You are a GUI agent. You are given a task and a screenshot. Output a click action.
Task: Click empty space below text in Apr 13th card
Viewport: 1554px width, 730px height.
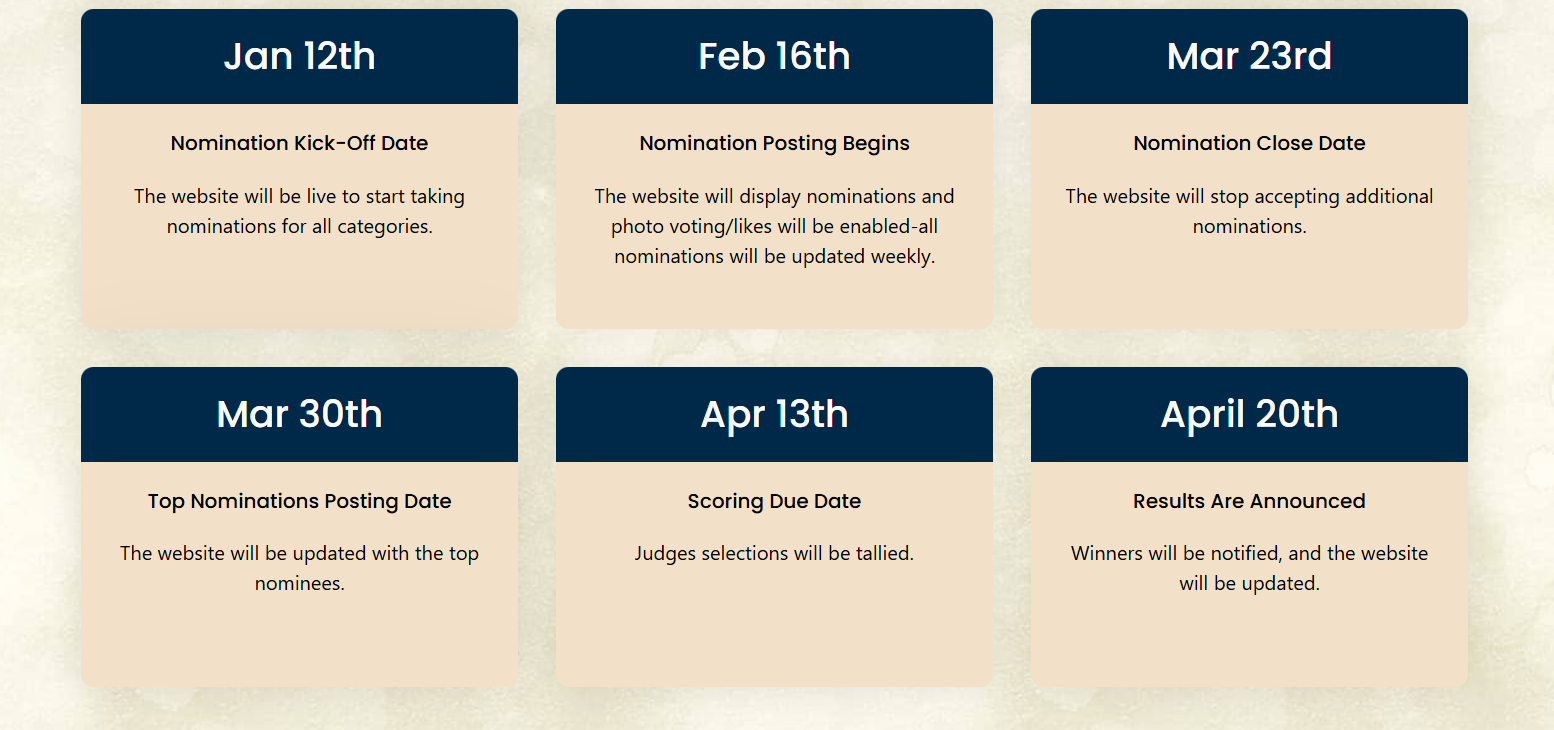pyautogui.click(x=774, y=630)
